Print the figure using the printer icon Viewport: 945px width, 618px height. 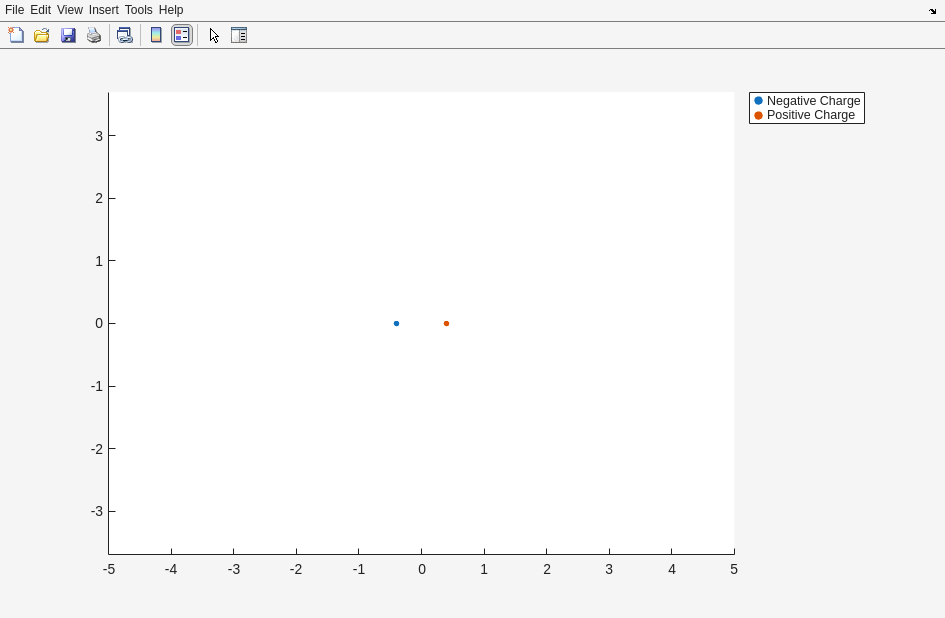click(94, 35)
